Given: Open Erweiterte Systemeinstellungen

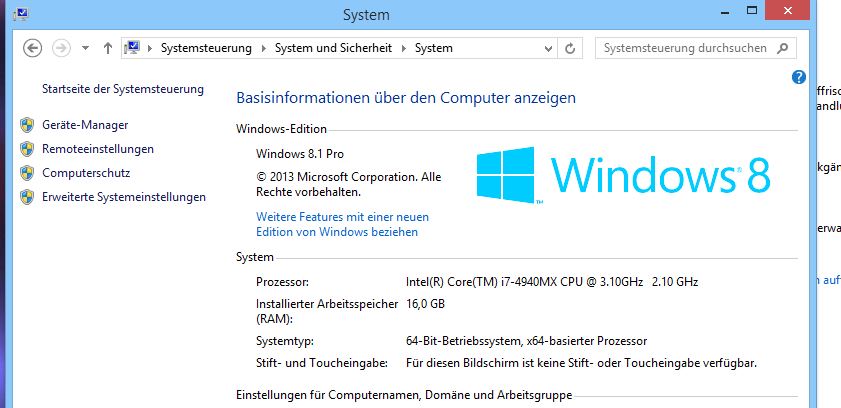Looking at the screenshot, I should coord(124,197).
